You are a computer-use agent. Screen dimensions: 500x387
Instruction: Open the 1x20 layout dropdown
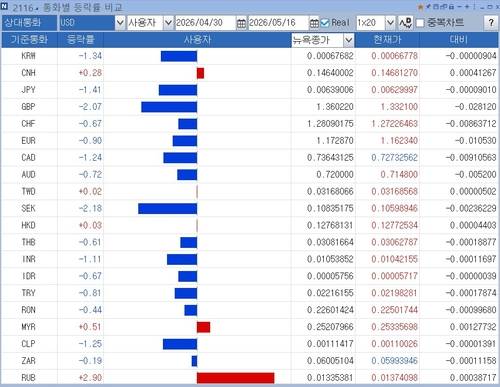pos(390,23)
